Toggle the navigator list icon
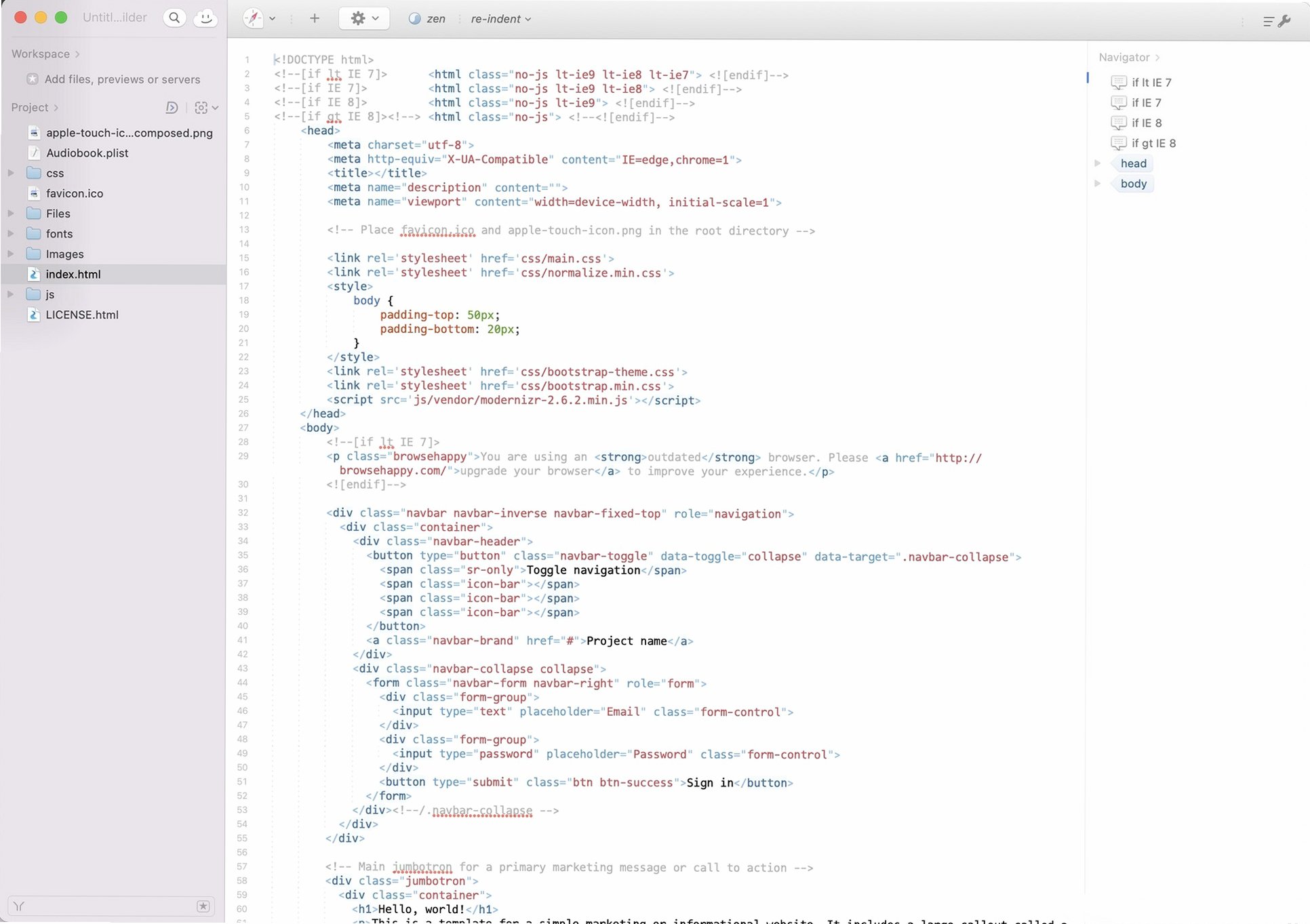The image size is (1310, 924). tap(1268, 22)
